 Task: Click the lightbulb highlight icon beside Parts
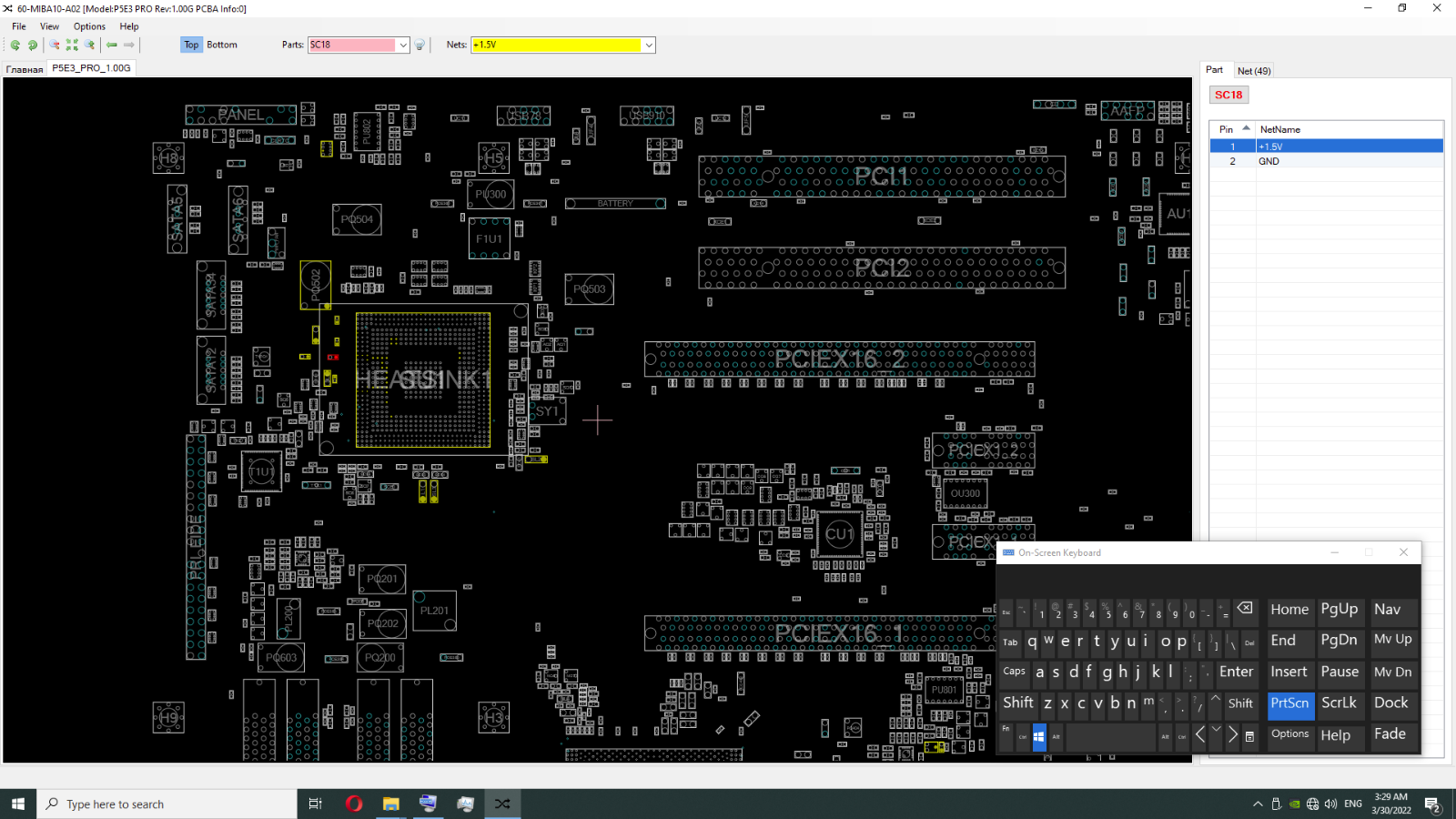click(420, 45)
